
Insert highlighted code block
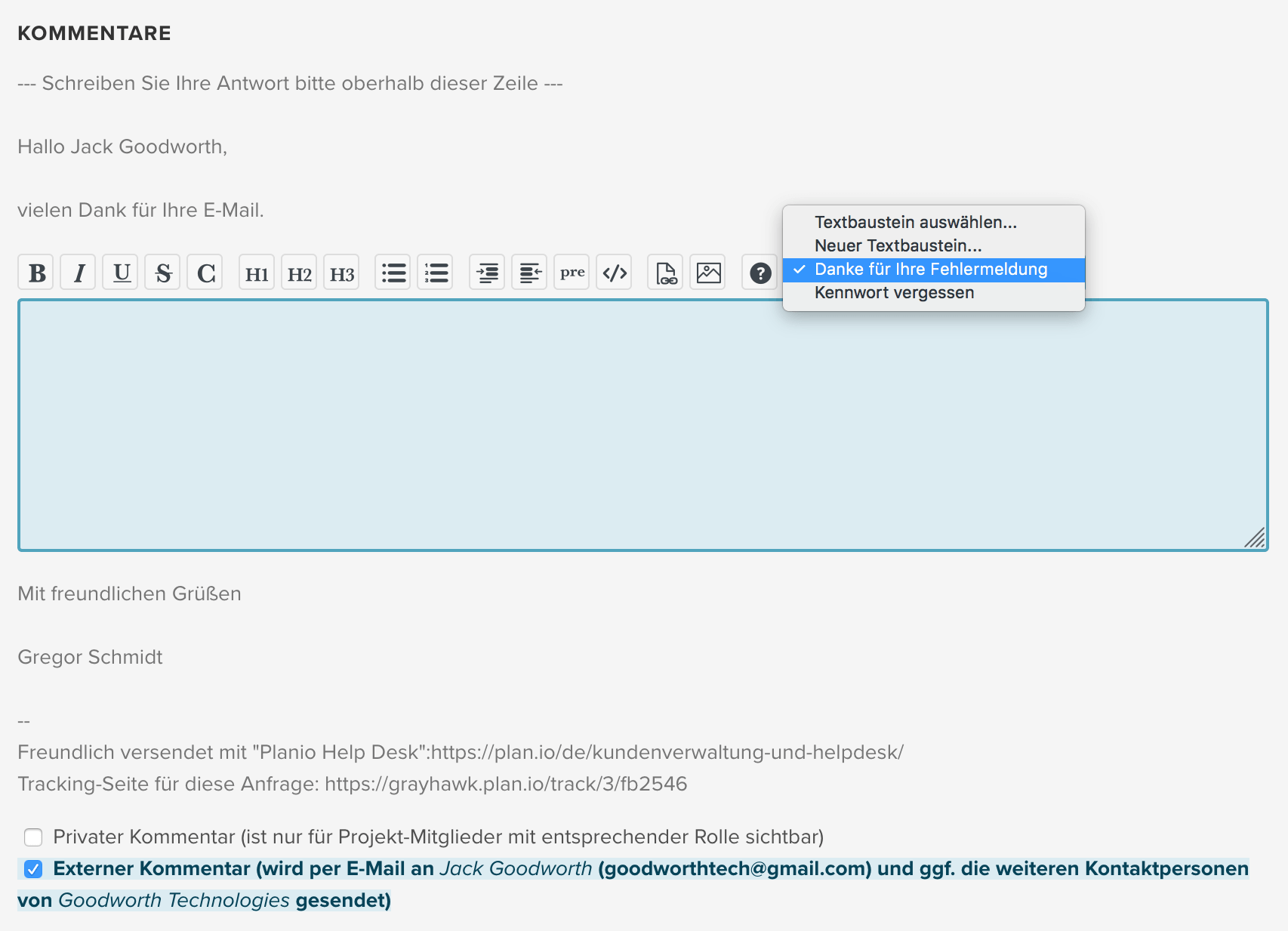click(615, 273)
